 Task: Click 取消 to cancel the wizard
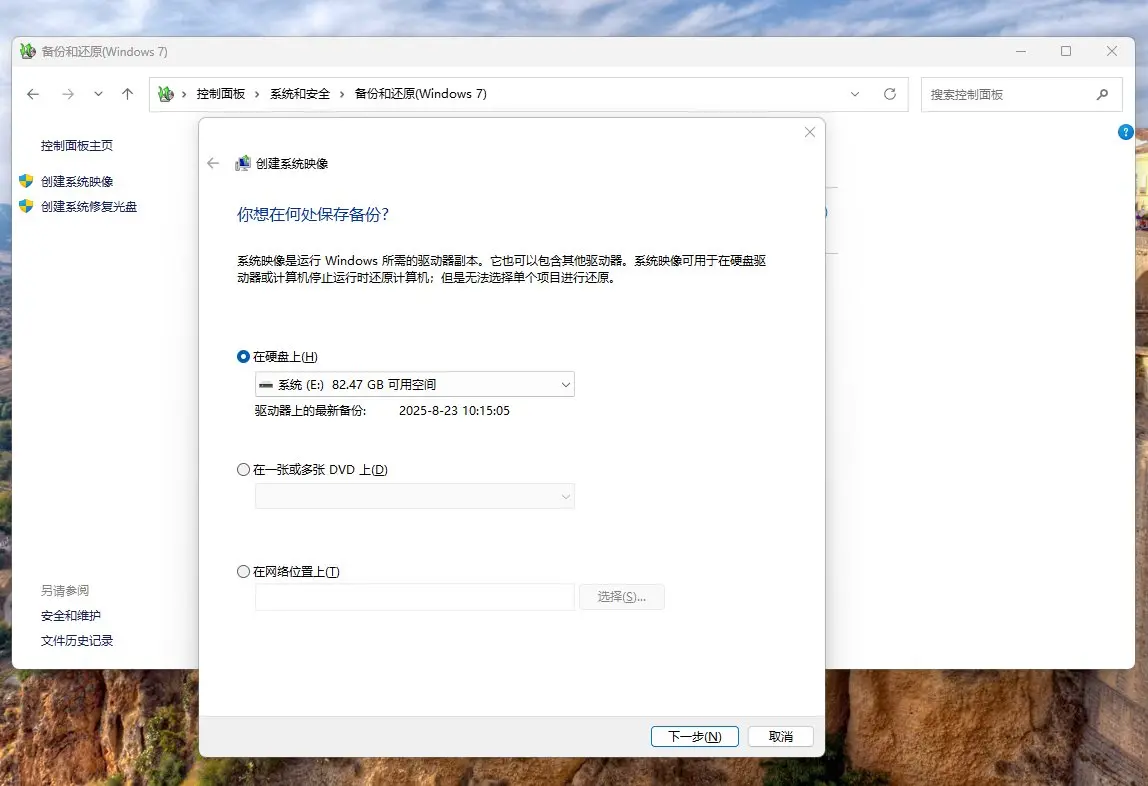(780, 736)
